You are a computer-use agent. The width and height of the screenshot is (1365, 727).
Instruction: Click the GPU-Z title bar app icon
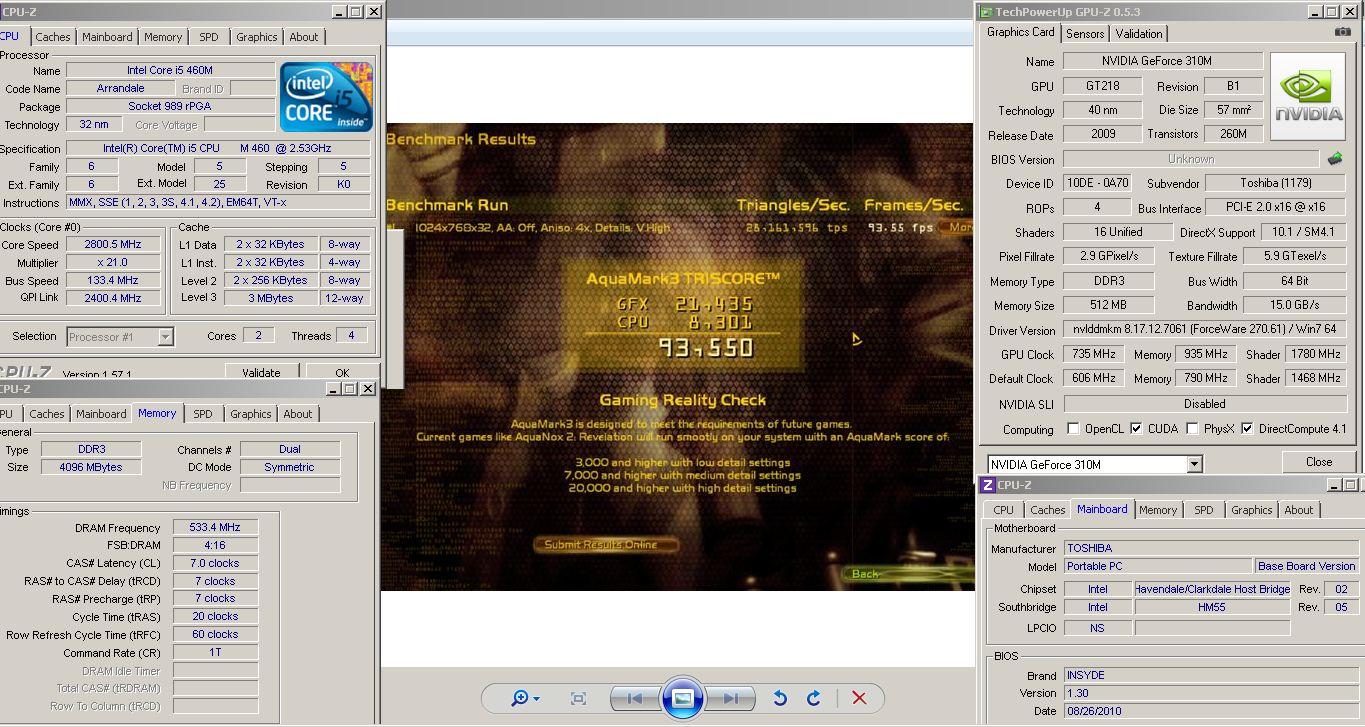pos(986,12)
